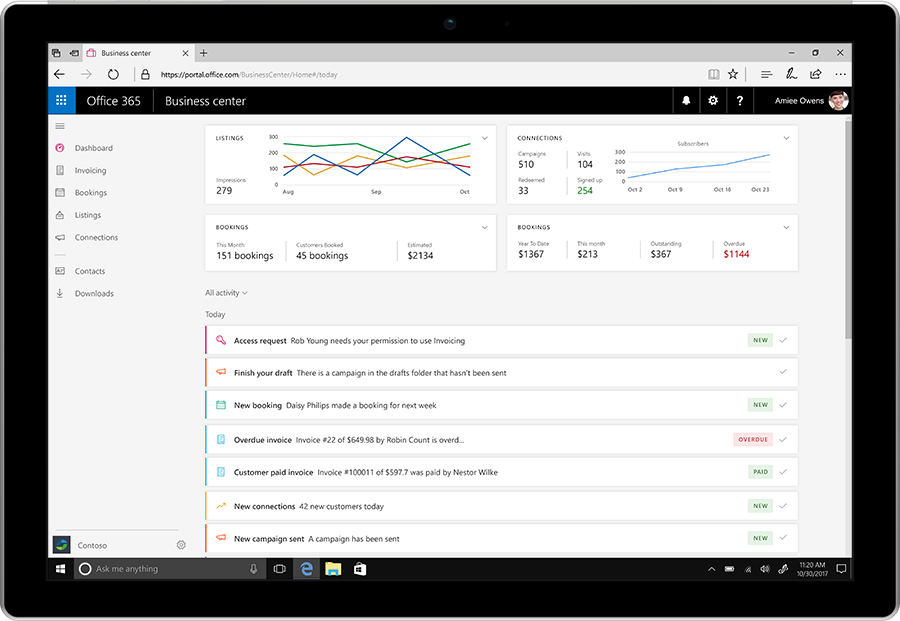
Task: Mark Access request activity as done
Action: [783, 341]
